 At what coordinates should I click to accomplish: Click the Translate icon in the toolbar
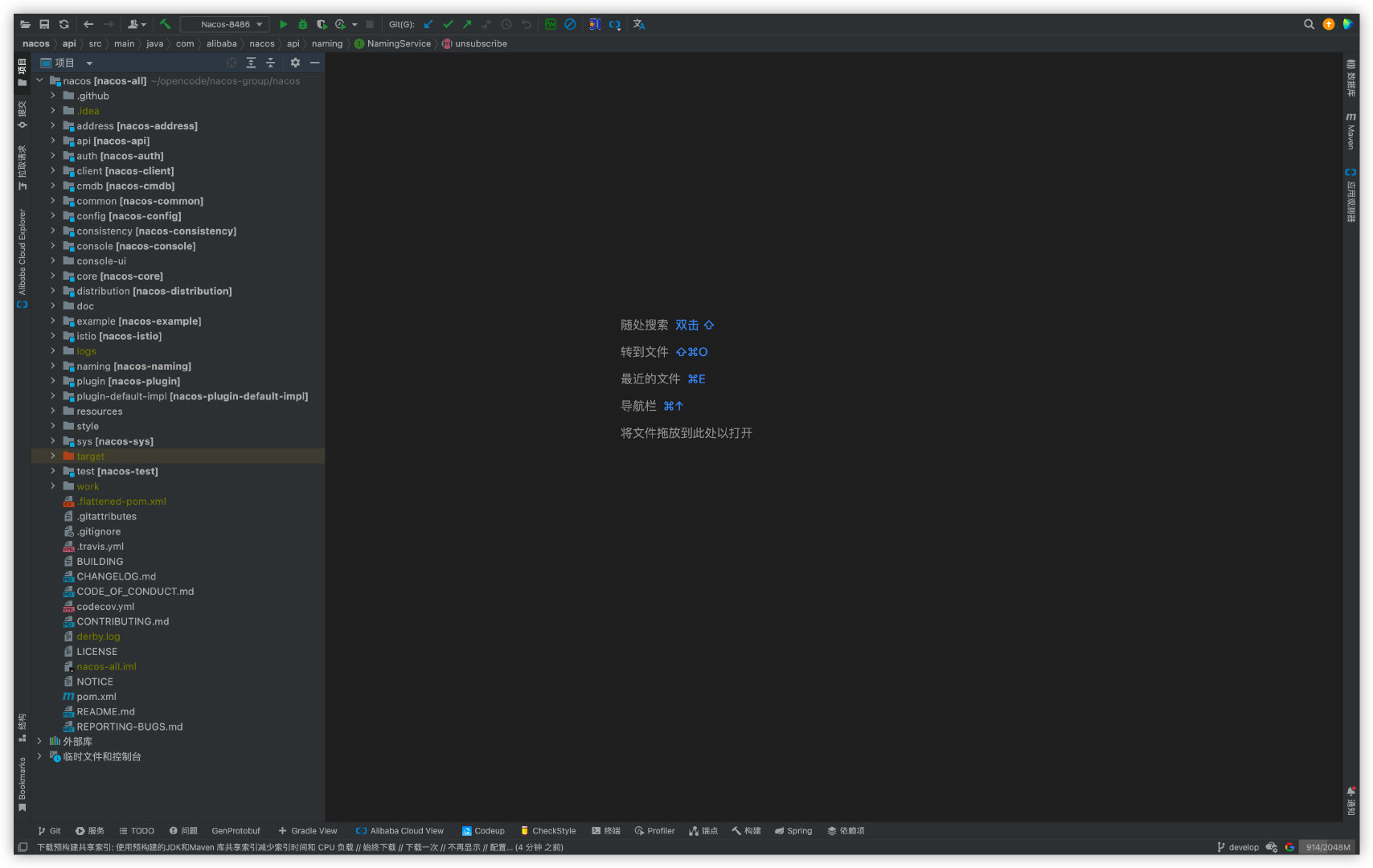pyautogui.click(x=639, y=24)
